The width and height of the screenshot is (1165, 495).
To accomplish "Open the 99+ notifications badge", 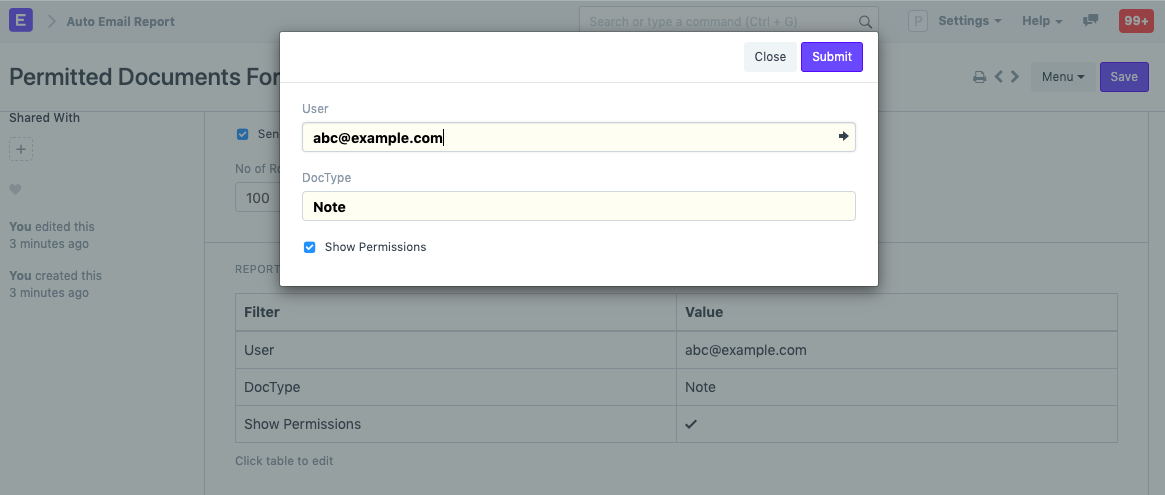I will coord(1136,21).
